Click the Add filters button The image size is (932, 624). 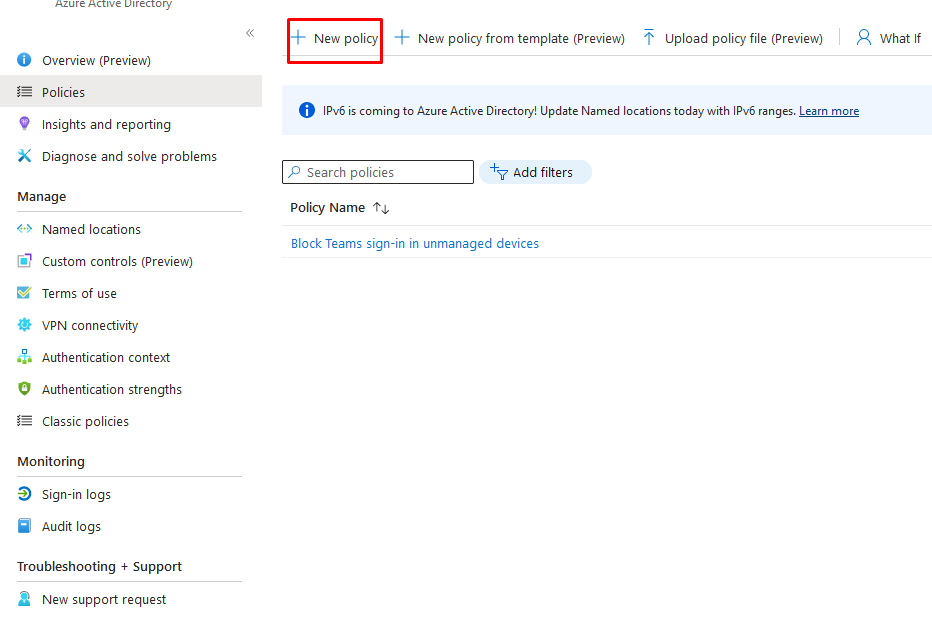(535, 172)
